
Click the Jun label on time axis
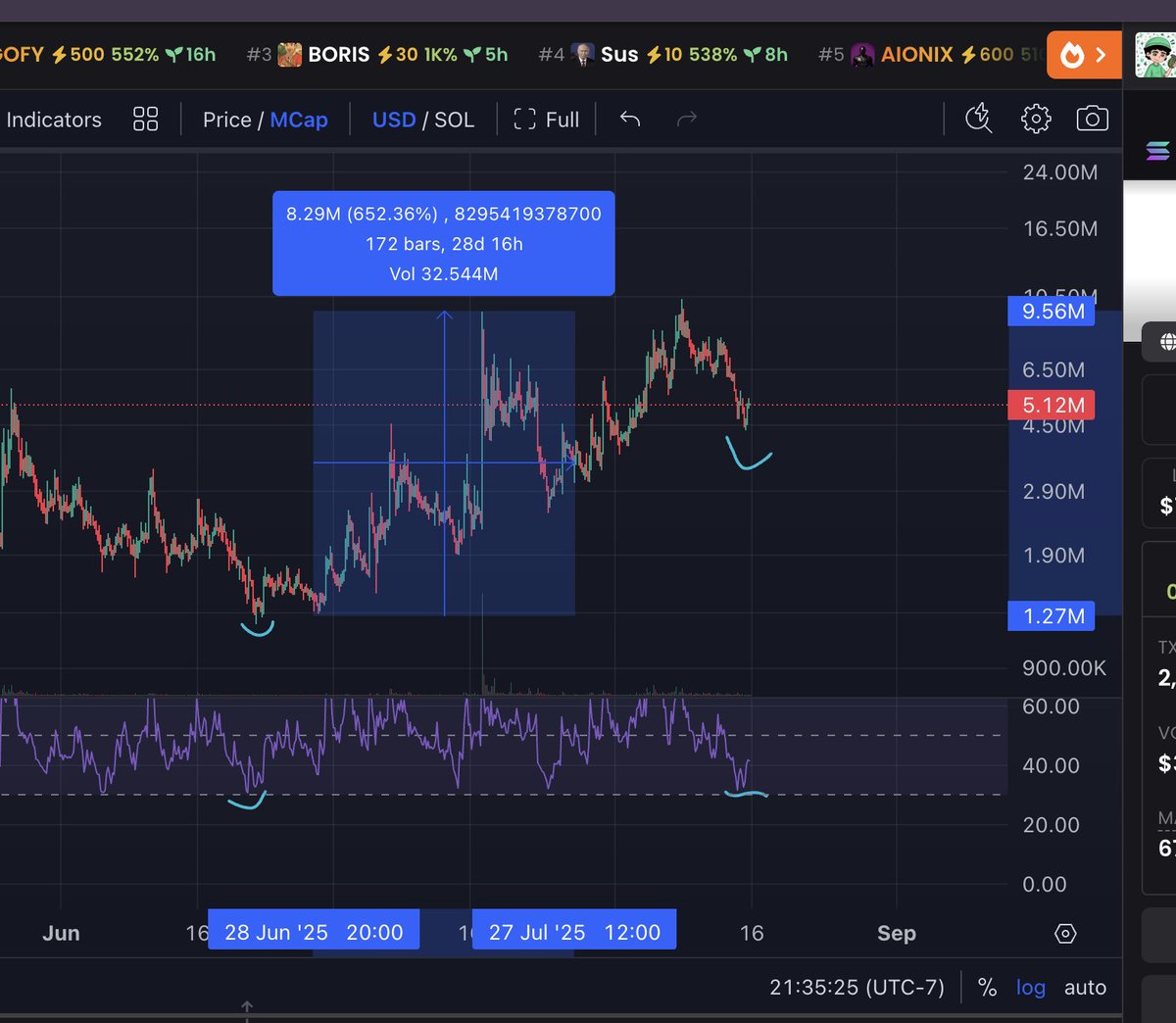point(61,933)
